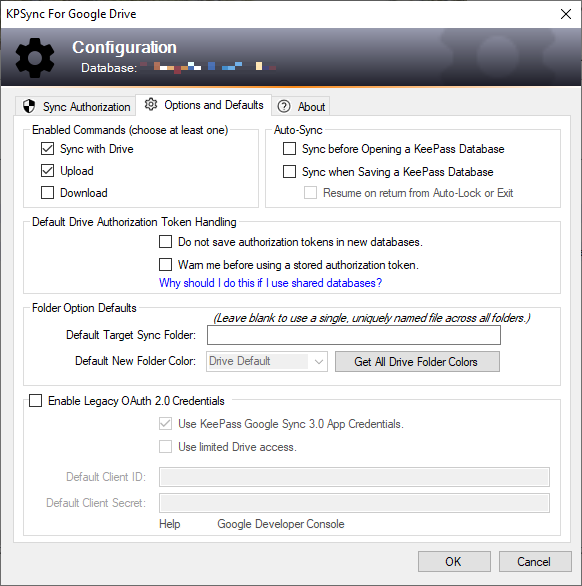This screenshot has width=582, height=586.
Task: Click the Auto-Sync group label
Action: pos(298,130)
